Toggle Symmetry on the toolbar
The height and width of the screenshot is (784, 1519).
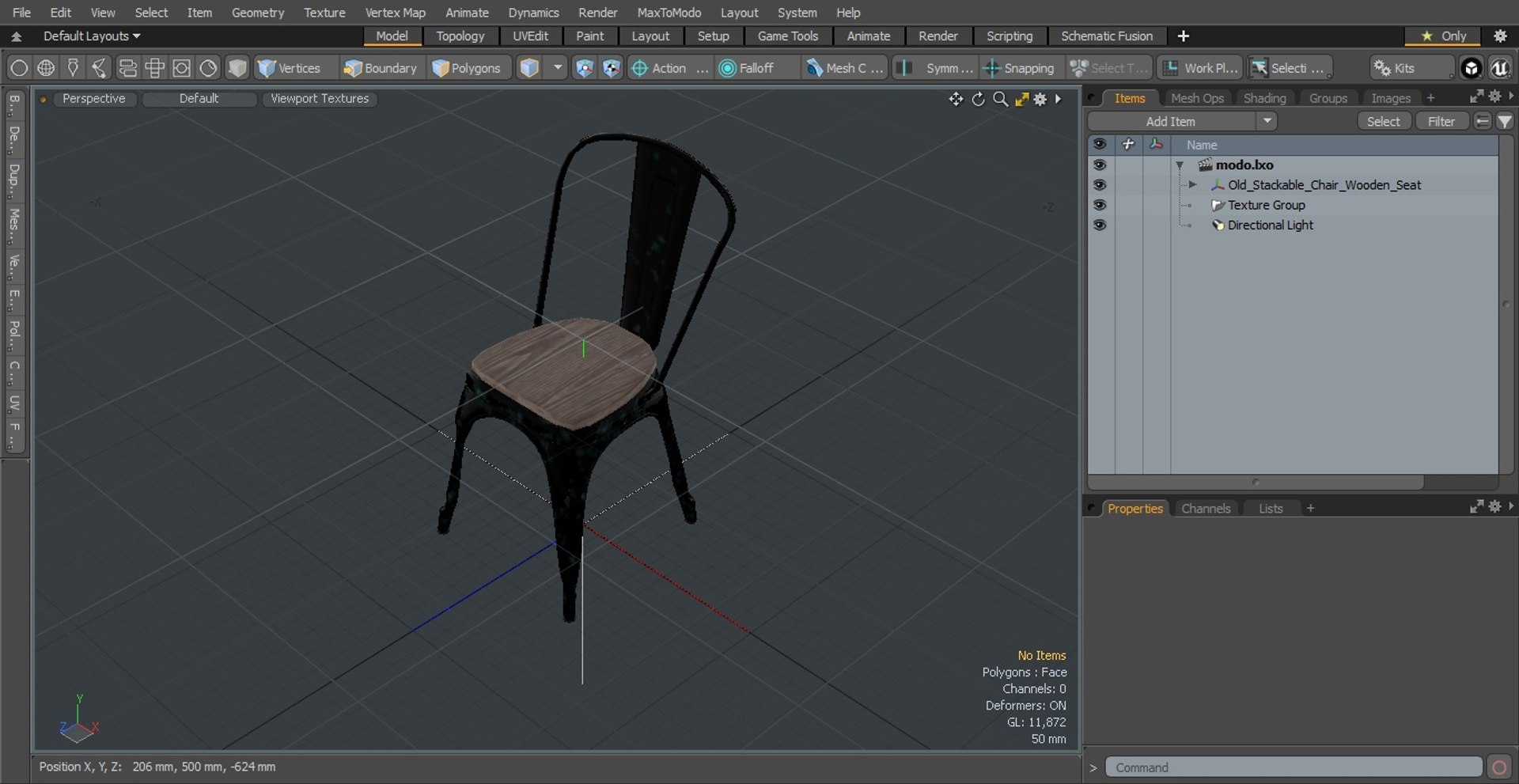[x=936, y=68]
